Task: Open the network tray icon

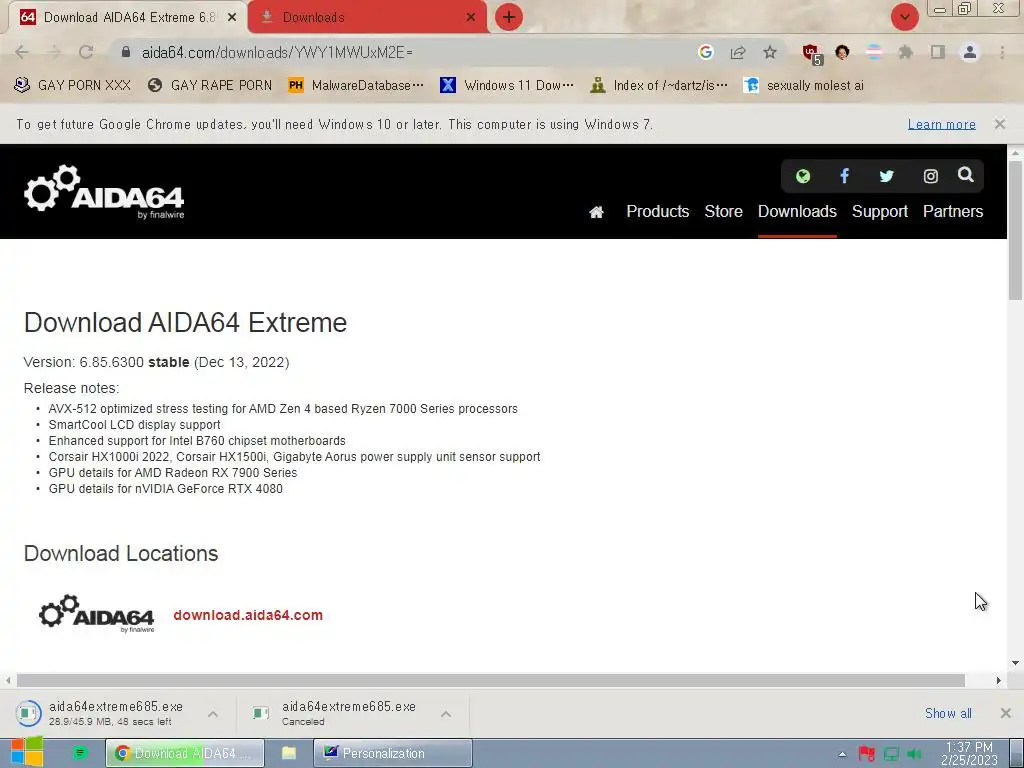Action: [x=891, y=754]
